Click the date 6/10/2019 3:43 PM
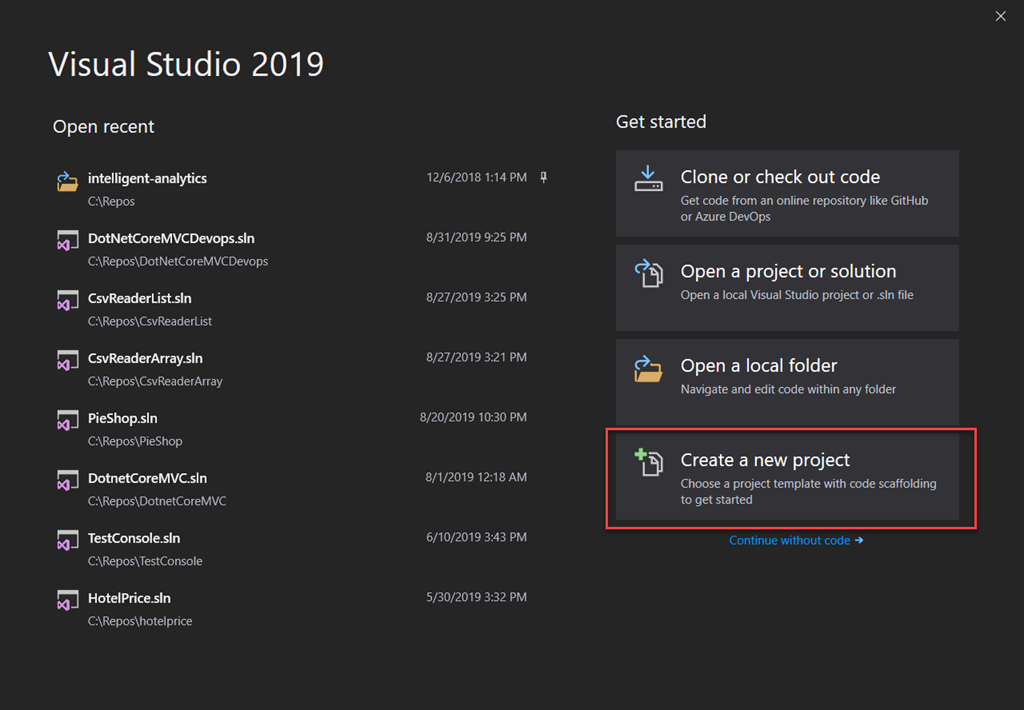 [476, 538]
